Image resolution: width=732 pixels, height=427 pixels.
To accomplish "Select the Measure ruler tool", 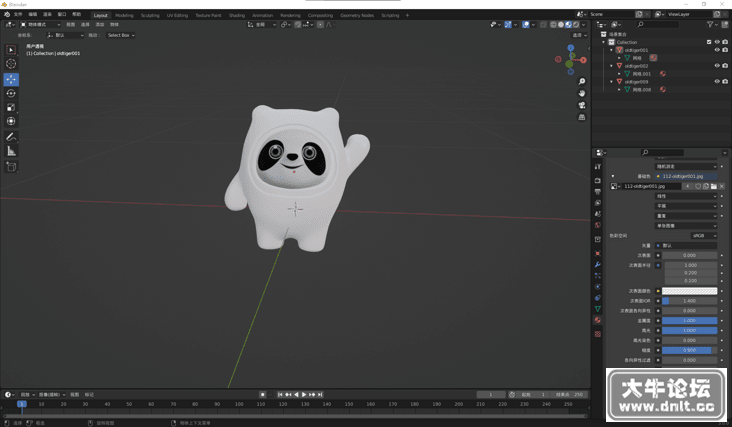I will click(x=11, y=151).
